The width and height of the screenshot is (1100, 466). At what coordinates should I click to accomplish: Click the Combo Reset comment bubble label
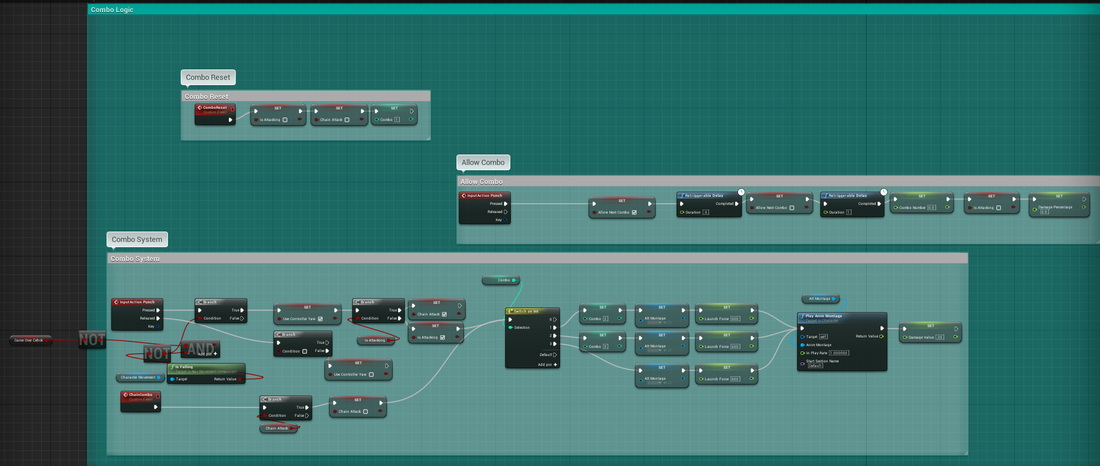point(208,77)
